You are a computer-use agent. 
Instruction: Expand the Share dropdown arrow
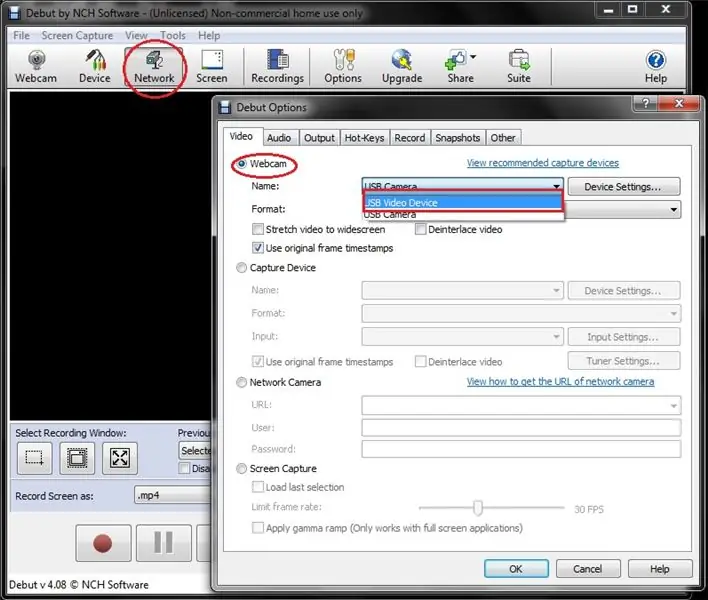coord(473,57)
